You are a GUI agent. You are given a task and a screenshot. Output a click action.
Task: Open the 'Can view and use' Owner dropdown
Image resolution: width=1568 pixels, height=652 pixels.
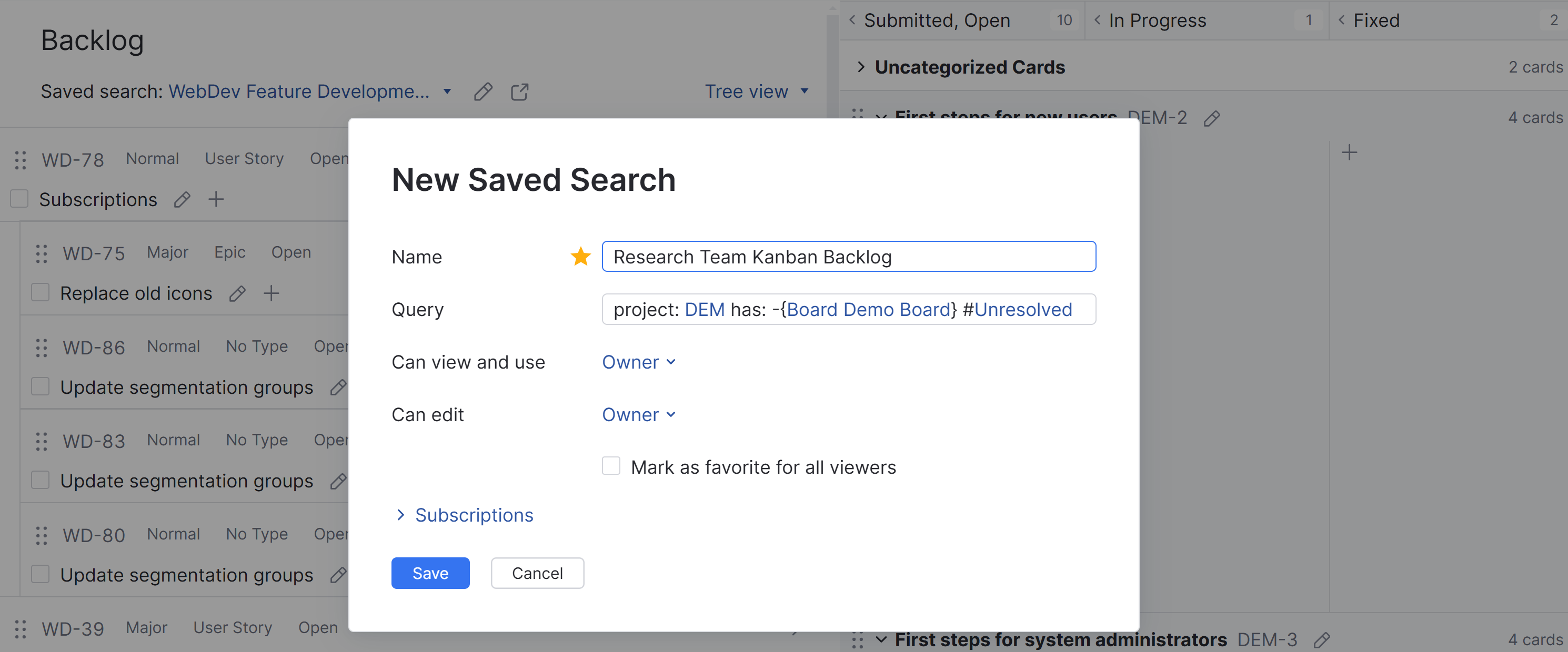tap(639, 362)
